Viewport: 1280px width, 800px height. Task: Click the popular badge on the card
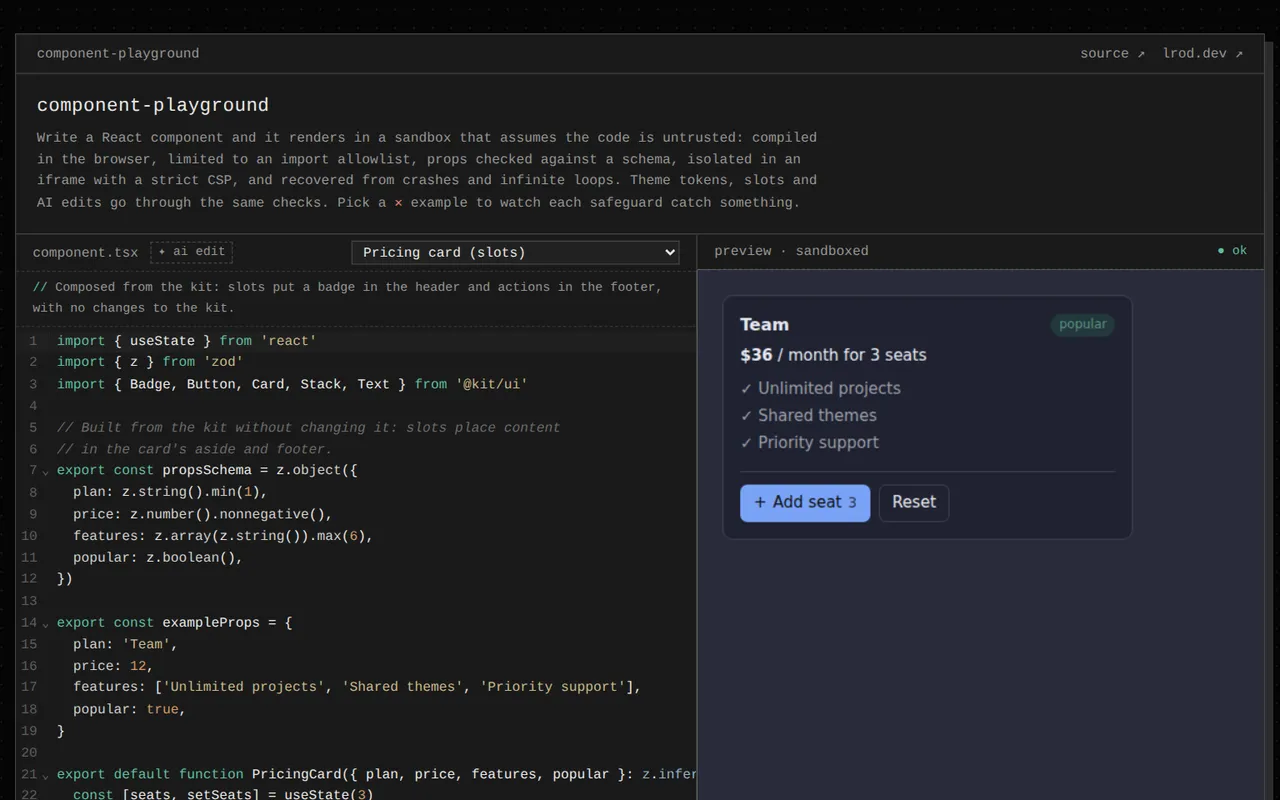point(1082,324)
